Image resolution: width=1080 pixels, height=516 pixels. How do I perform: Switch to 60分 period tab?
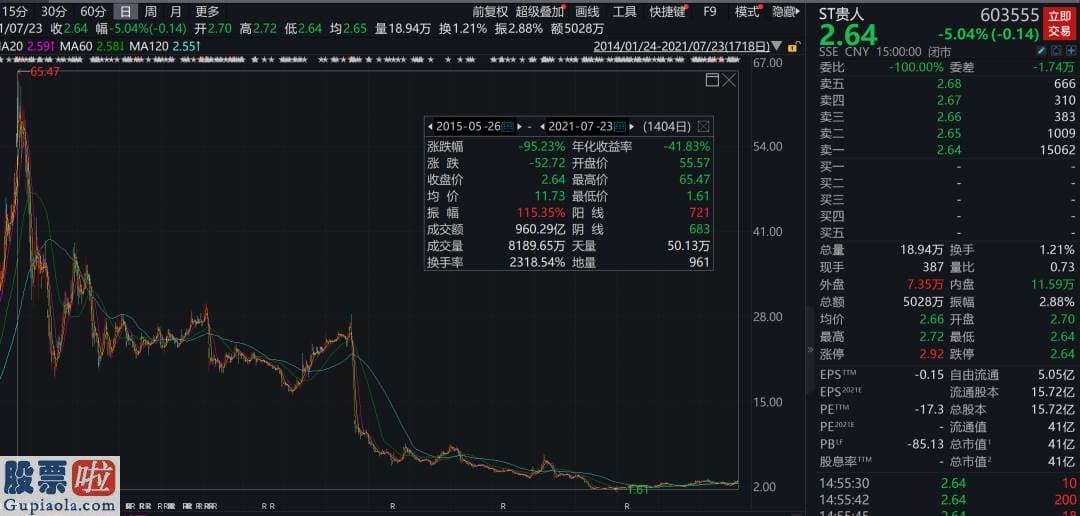[94, 11]
